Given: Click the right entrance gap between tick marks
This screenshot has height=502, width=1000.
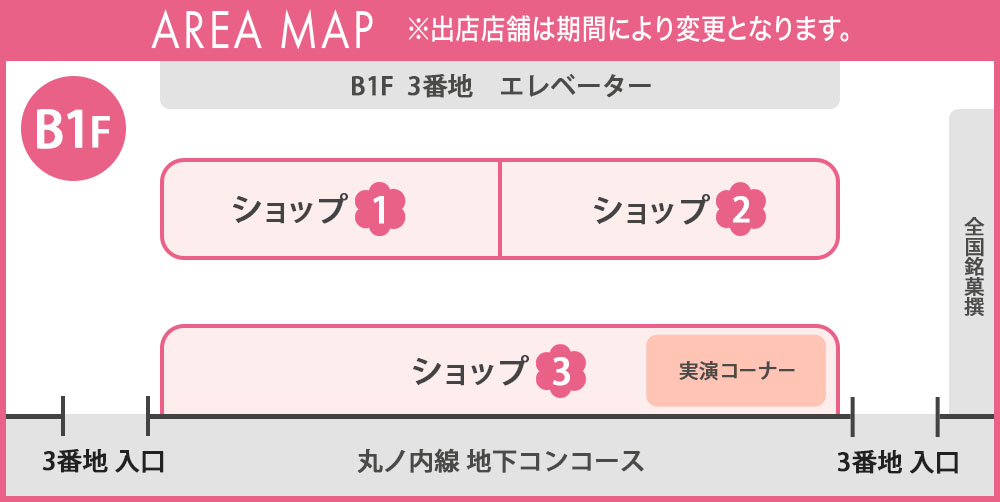Looking at the screenshot, I should [895, 414].
